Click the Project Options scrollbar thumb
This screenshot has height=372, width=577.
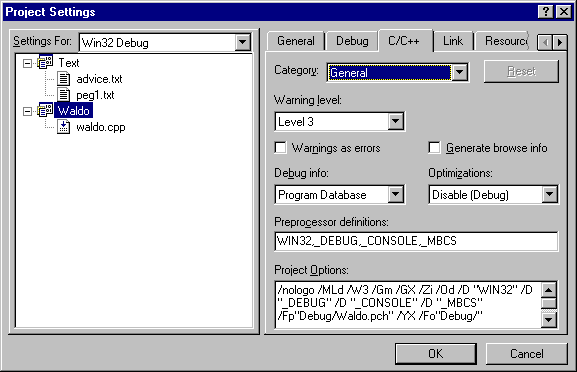pyautogui.click(x=549, y=303)
